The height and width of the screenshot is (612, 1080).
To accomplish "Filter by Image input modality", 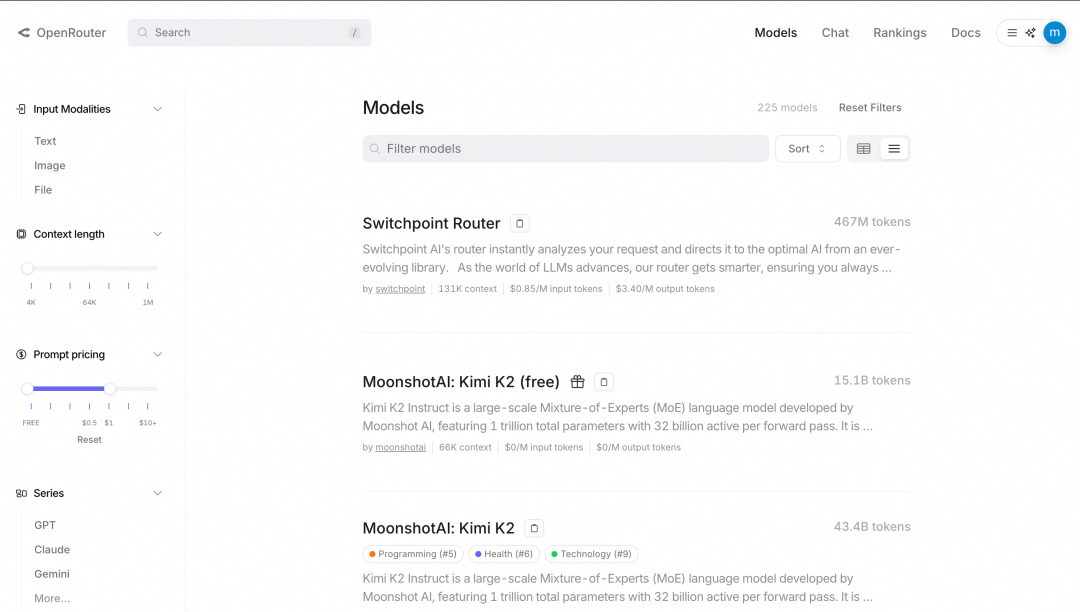I will pos(50,166).
